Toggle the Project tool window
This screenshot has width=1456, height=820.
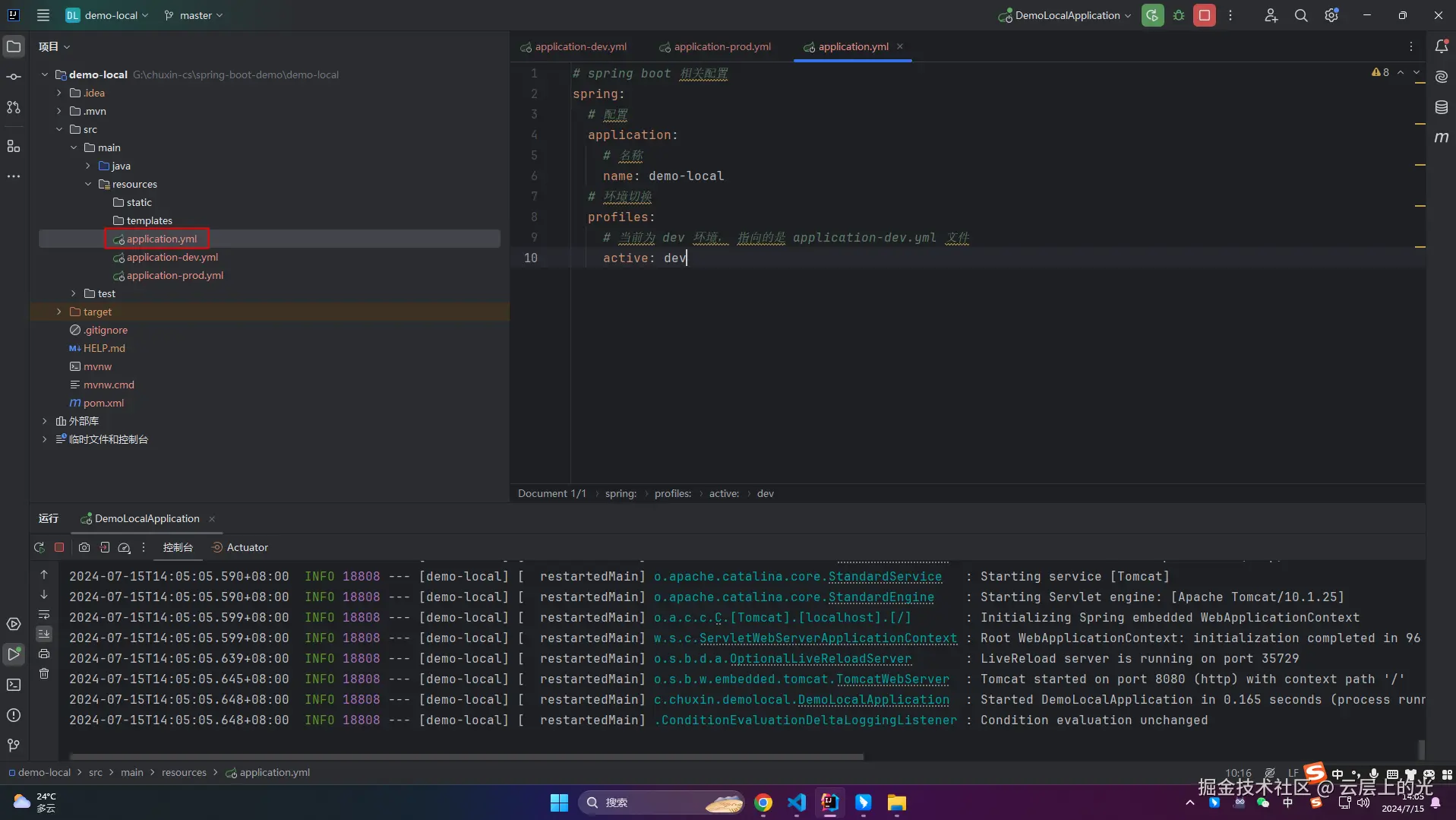(14, 46)
